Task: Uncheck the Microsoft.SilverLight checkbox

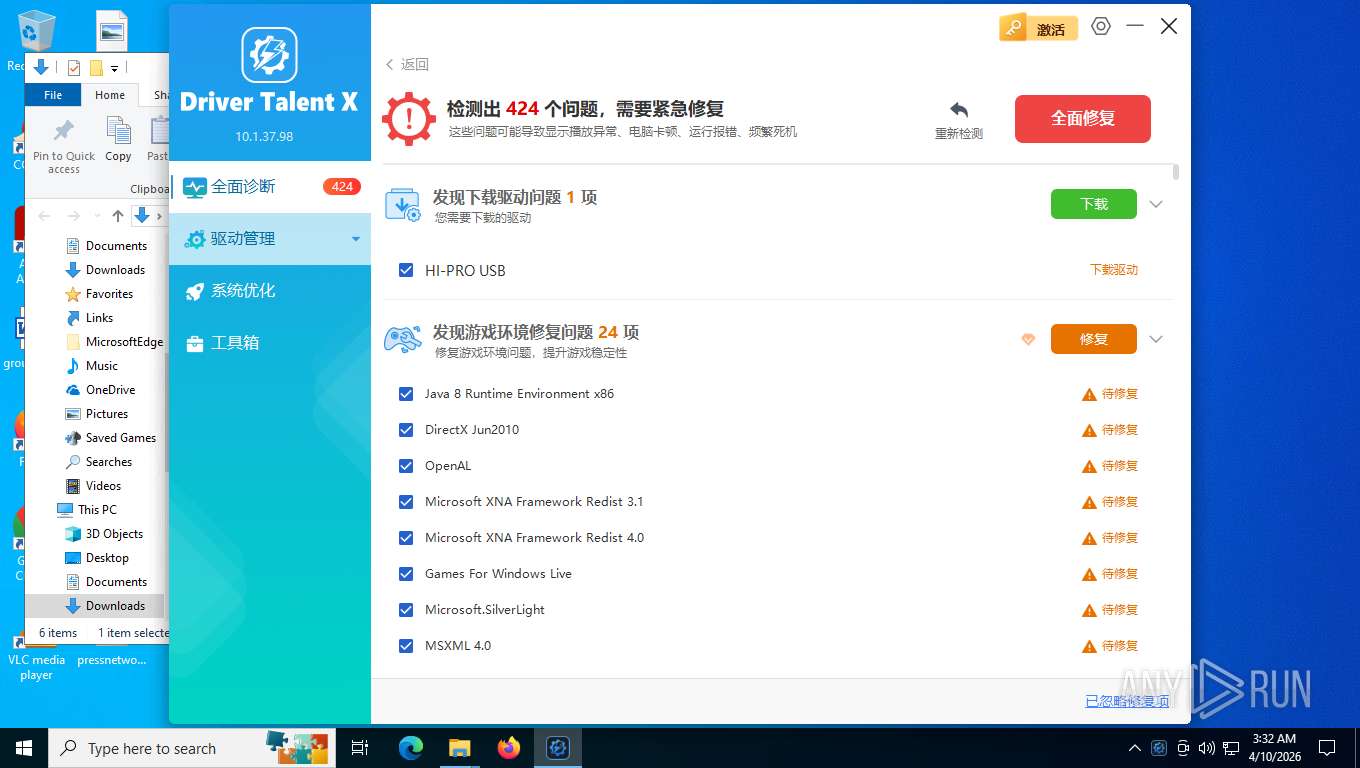Action: (406, 610)
